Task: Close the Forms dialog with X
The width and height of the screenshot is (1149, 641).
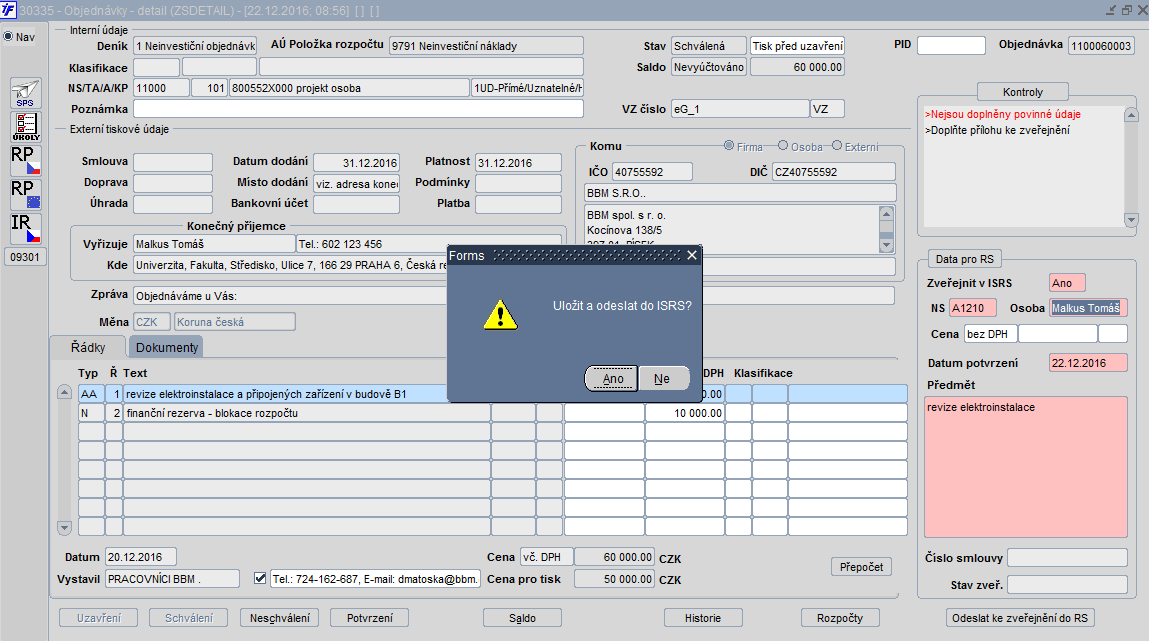Action: pyautogui.click(x=691, y=256)
